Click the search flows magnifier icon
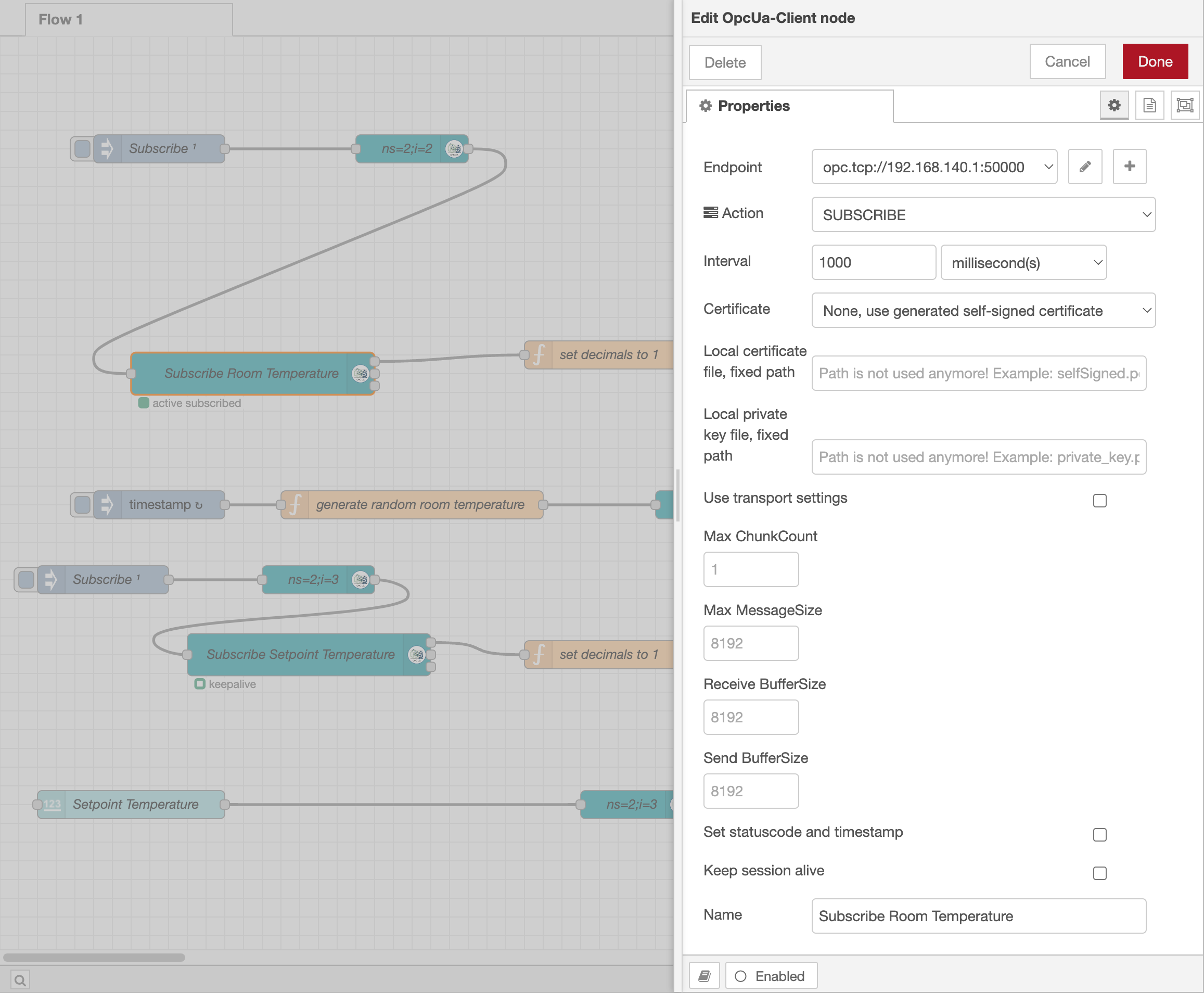This screenshot has width=1204, height=993. [20, 981]
